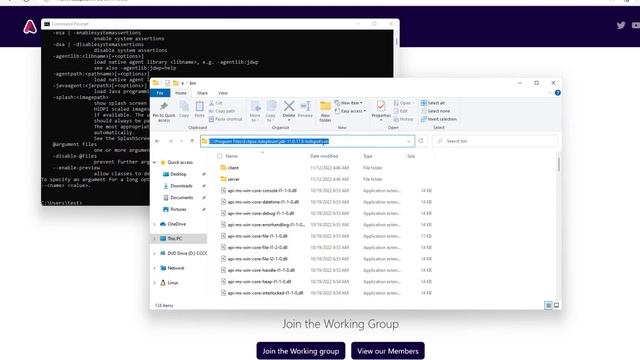Click the Delete X icon
The width and height of the screenshot is (640, 360).
point(289,106)
